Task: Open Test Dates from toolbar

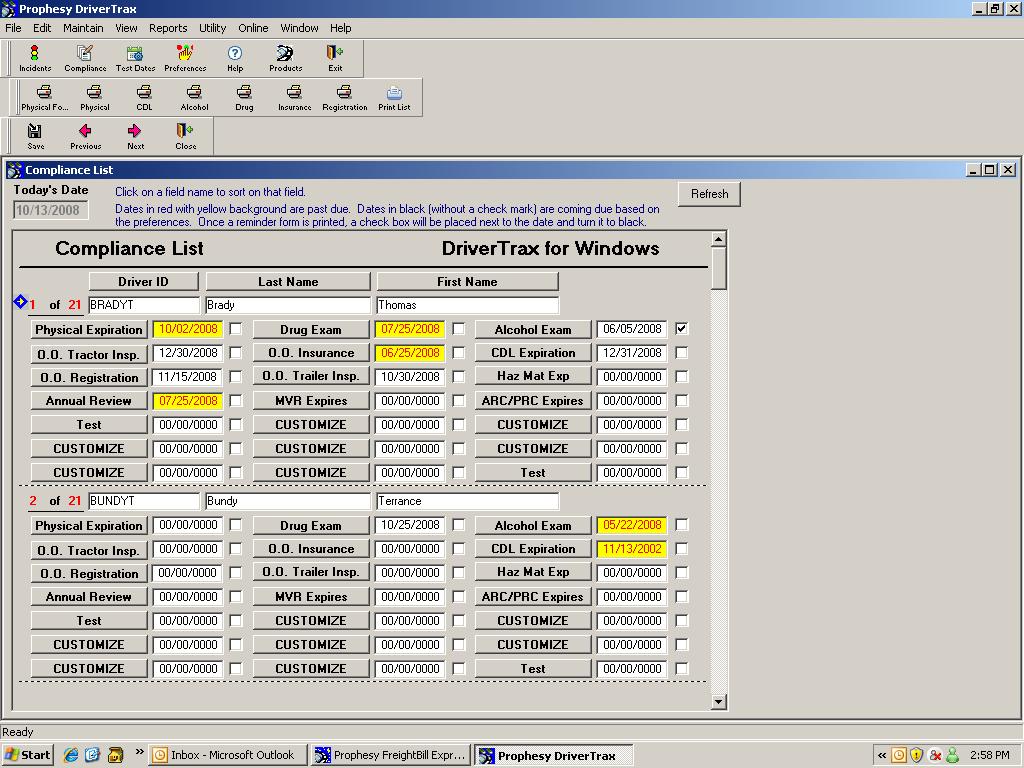Action: (x=135, y=58)
